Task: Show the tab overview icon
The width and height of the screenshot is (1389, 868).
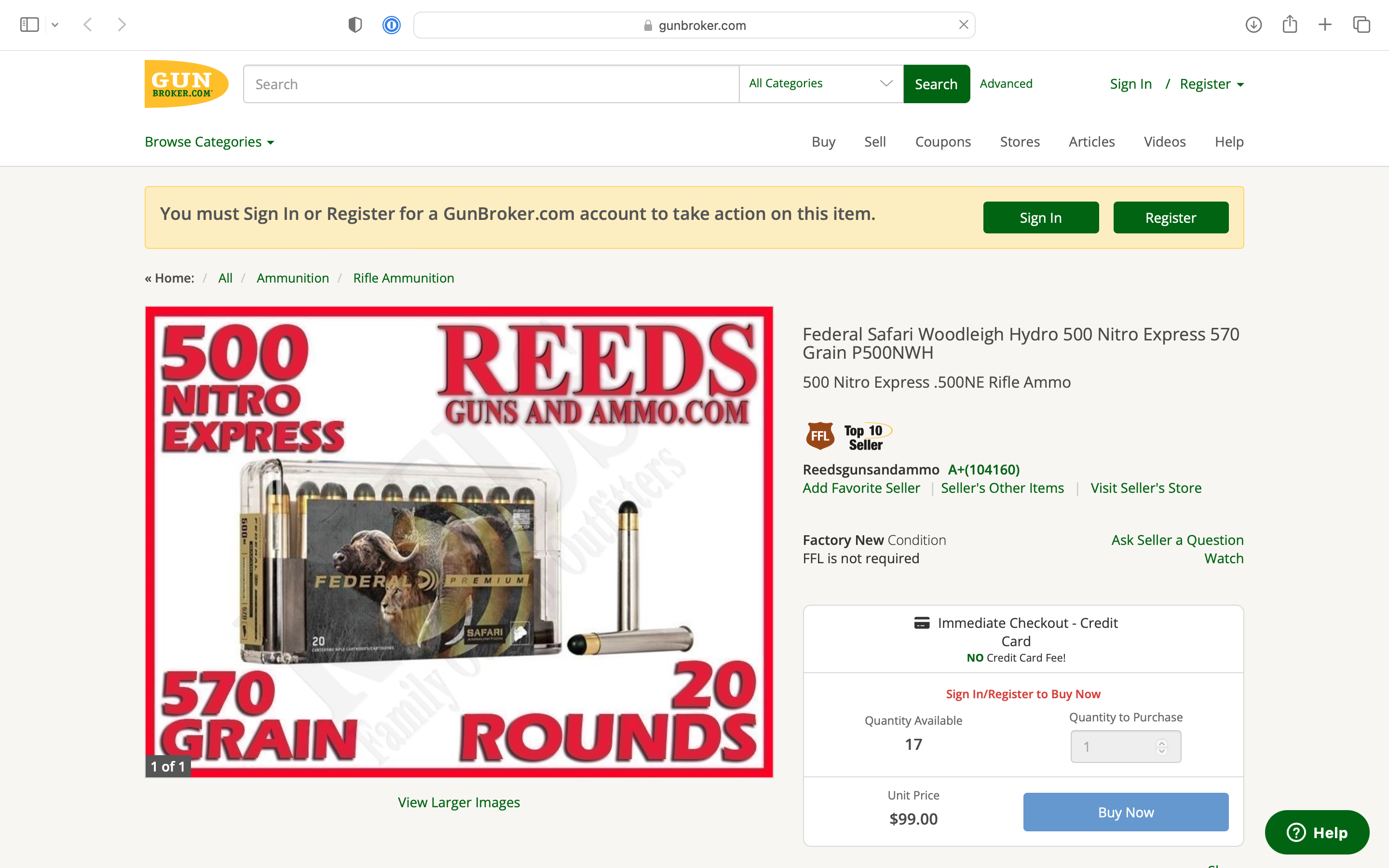Action: coord(1362,25)
